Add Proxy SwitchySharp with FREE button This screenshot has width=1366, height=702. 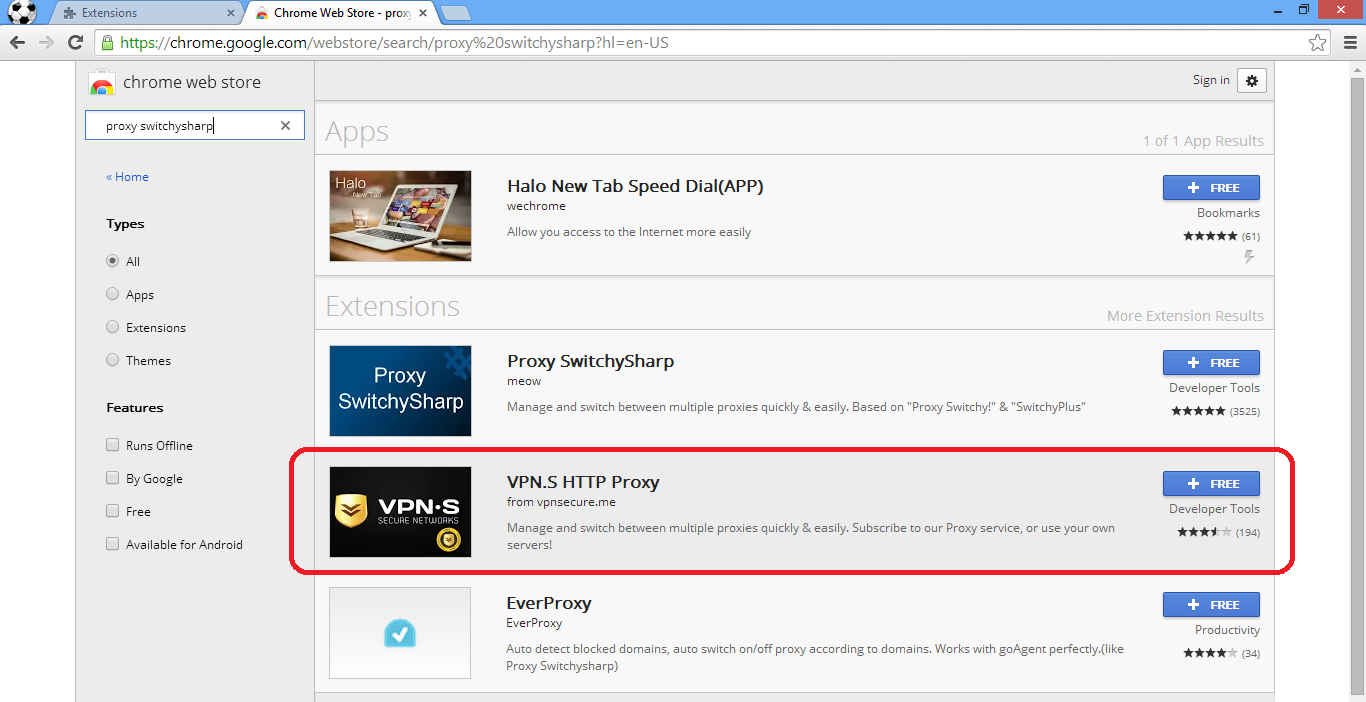[1211, 363]
